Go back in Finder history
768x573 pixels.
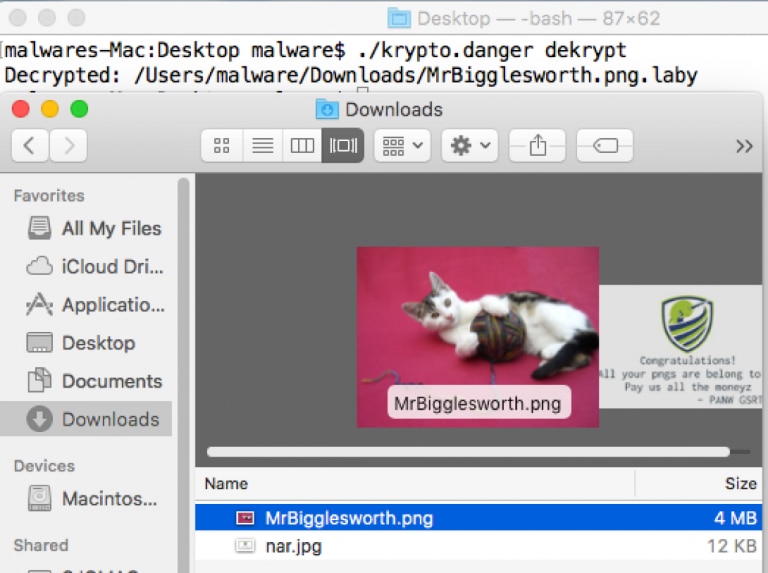[x=30, y=145]
